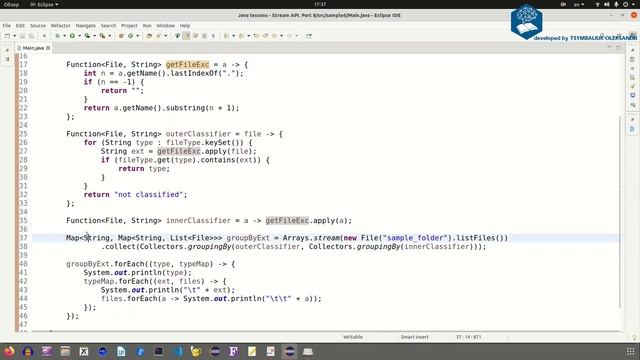The height and width of the screenshot is (360, 640).
Task: Expand the Debug configurations dropdown
Action: click(64, 36)
